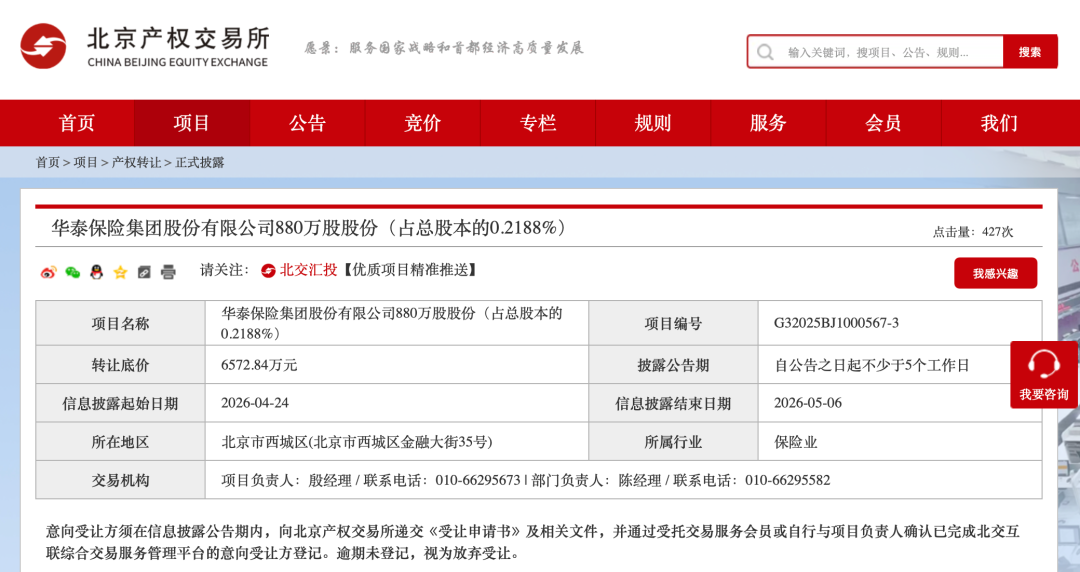Click the print icon

click(168, 272)
